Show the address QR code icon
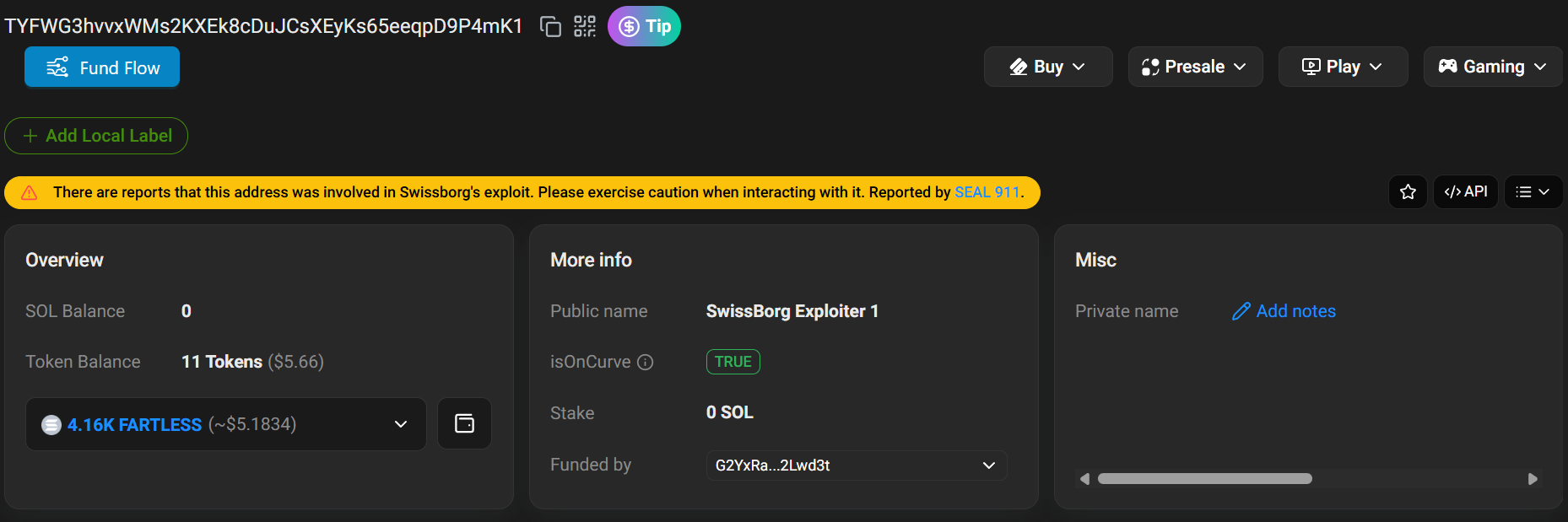Screen dimensions: 1568x522 (585, 26)
